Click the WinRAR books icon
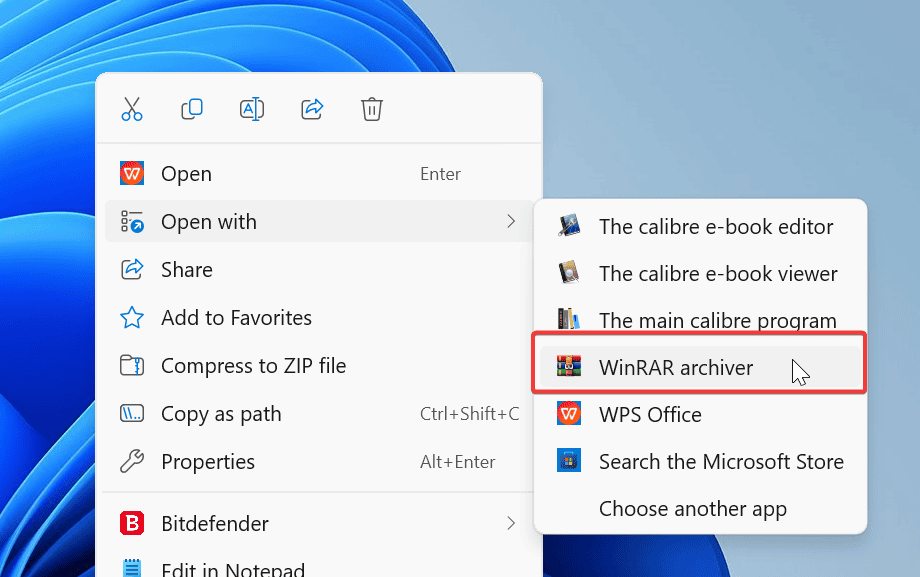The width and height of the screenshot is (920, 577). coord(569,366)
